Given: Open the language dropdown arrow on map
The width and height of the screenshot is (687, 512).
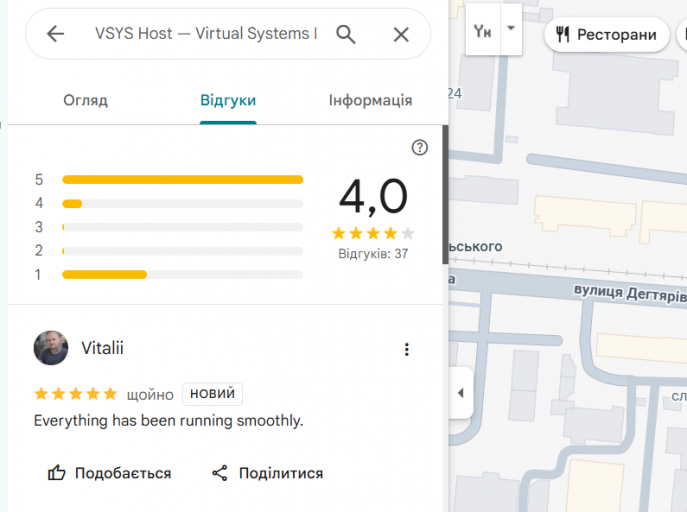Looking at the screenshot, I should (511, 28).
